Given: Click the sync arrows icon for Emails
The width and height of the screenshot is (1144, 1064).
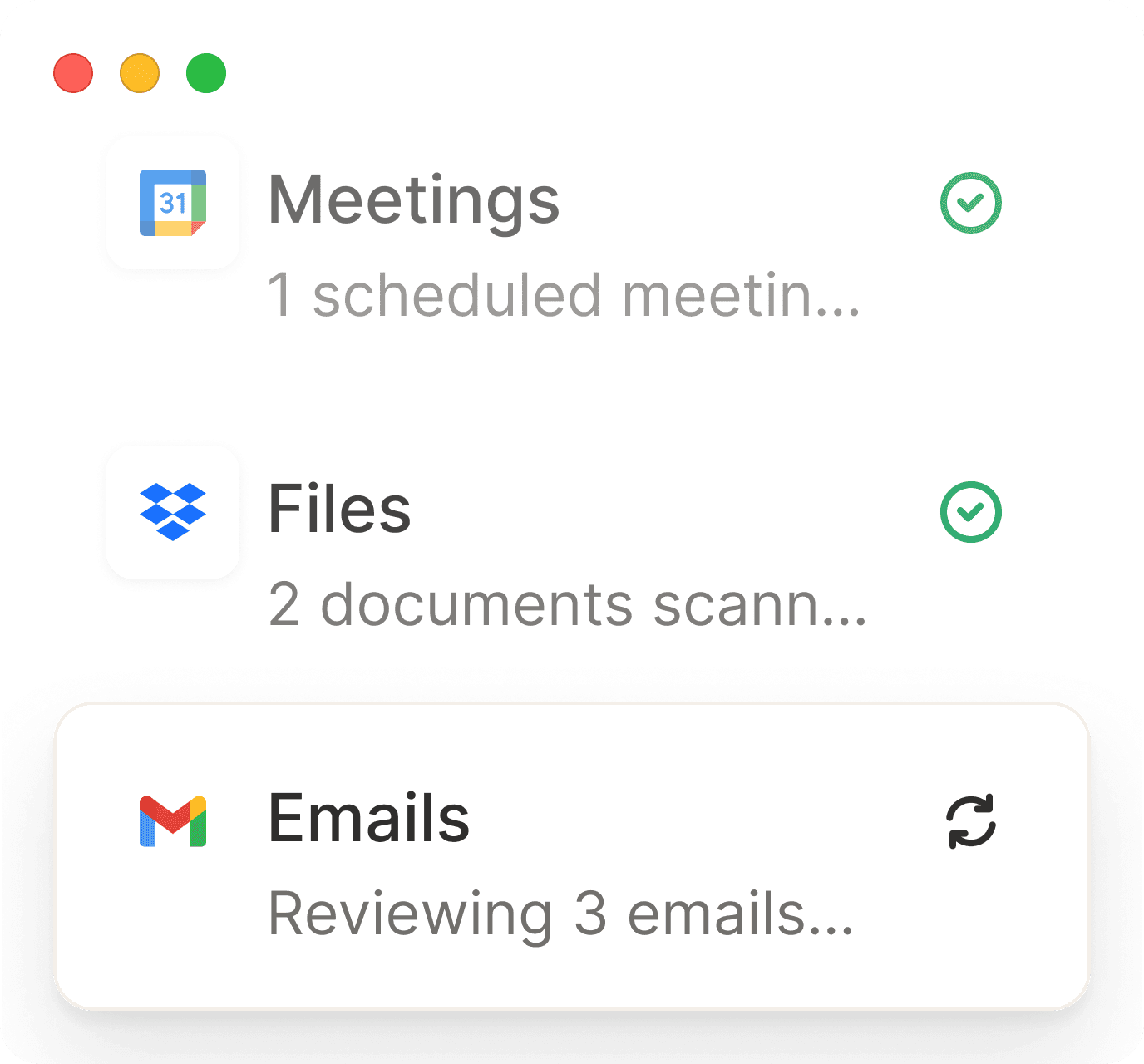Looking at the screenshot, I should (x=971, y=821).
